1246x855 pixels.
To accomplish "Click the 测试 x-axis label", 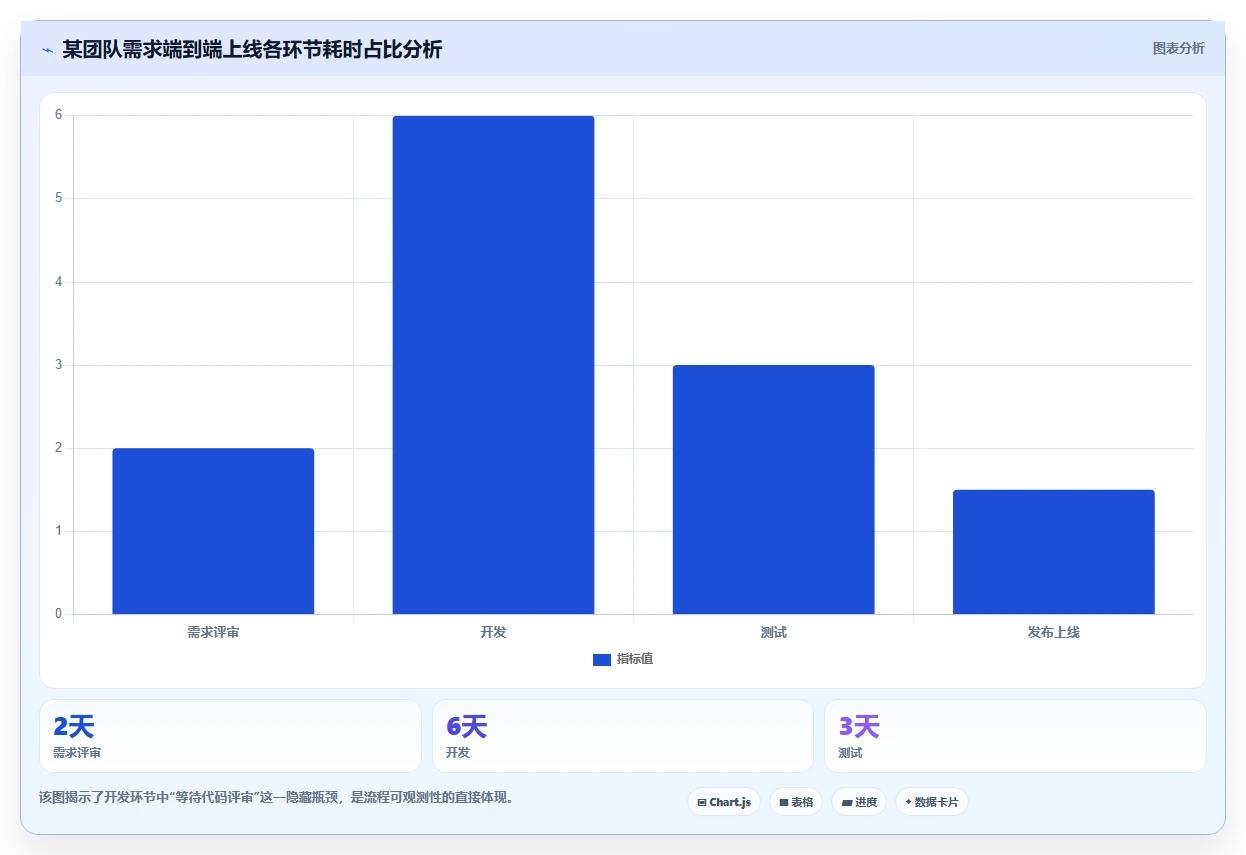I will point(773,632).
